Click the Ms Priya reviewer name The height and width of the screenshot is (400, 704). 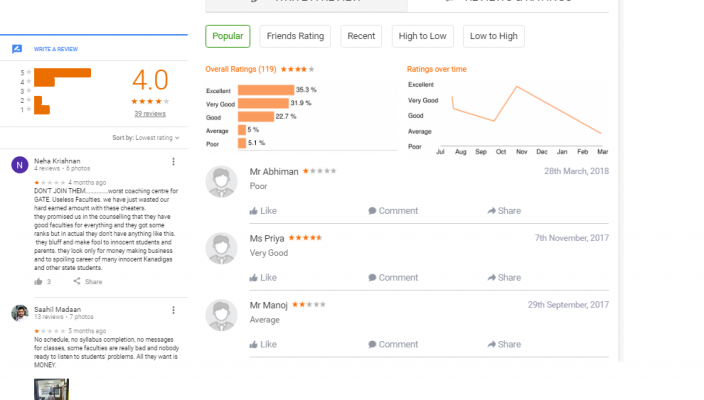pyautogui.click(x=267, y=238)
